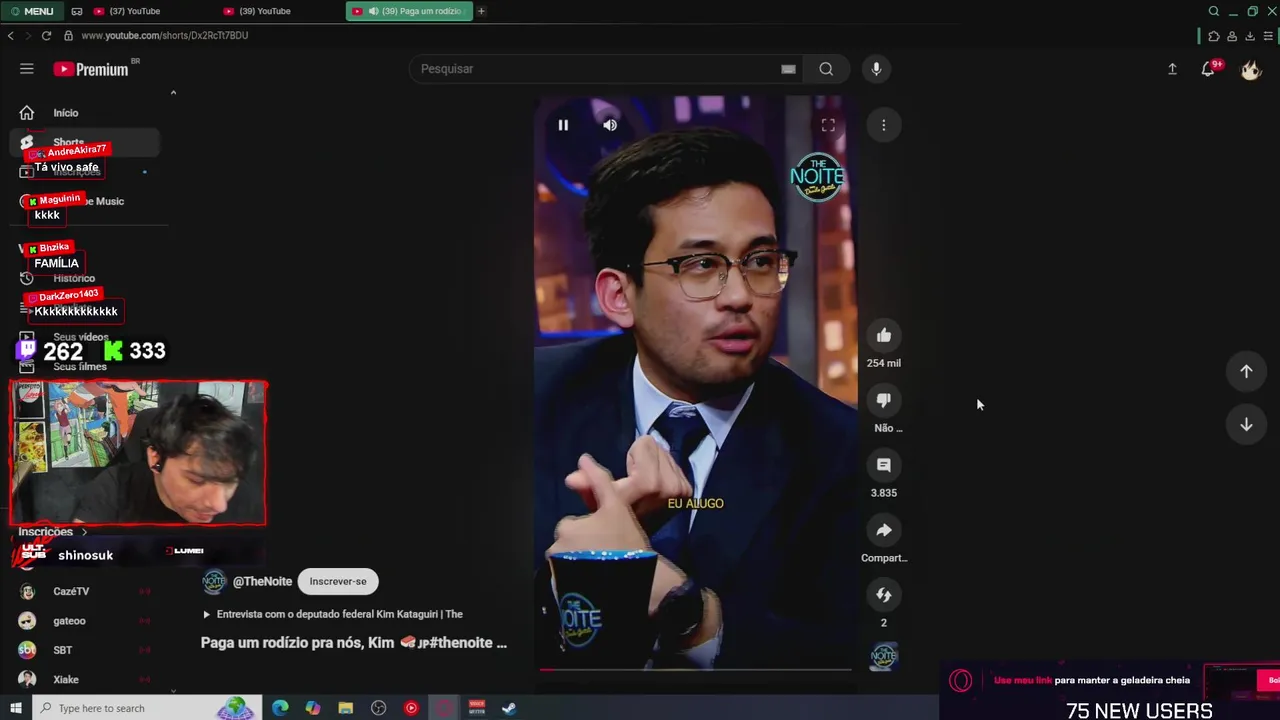Subscribe with Inscrever-se button
The width and height of the screenshot is (1280, 720).
338,581
